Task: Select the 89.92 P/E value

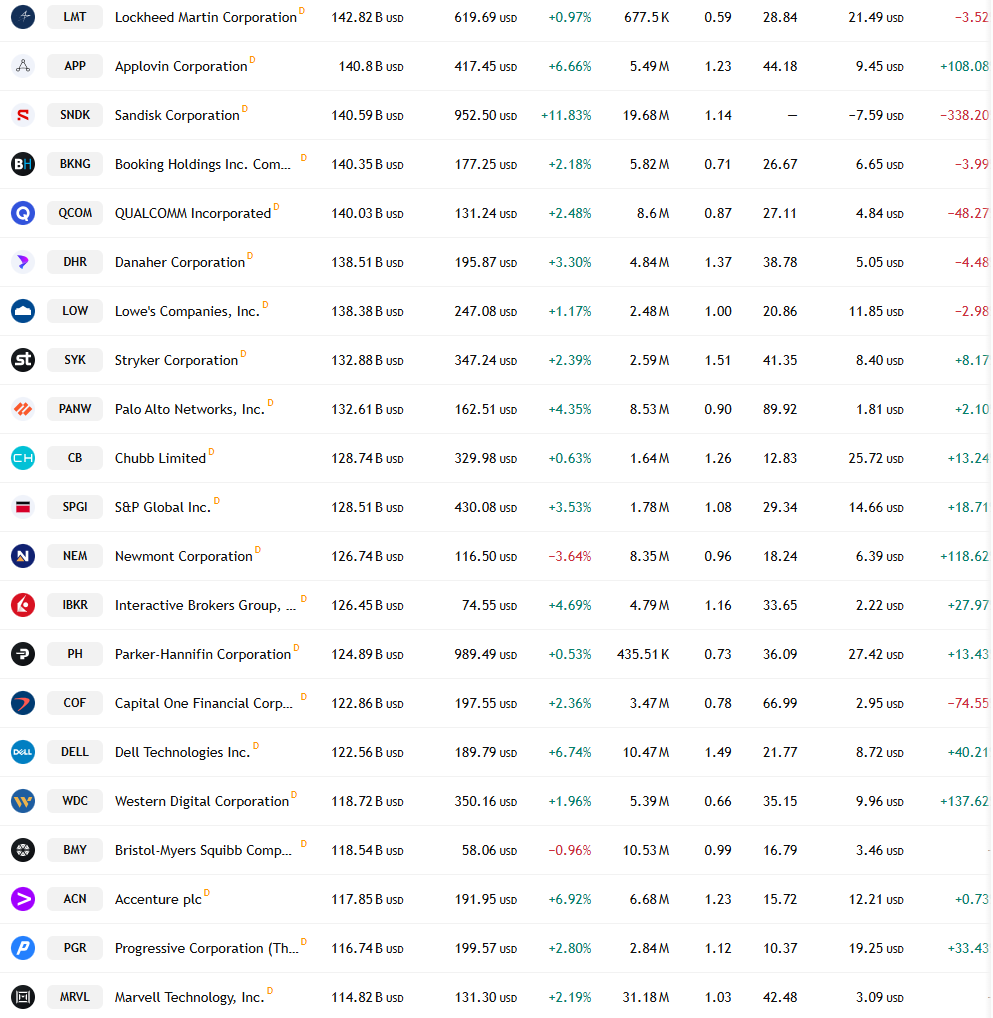Action: point(780,410)
